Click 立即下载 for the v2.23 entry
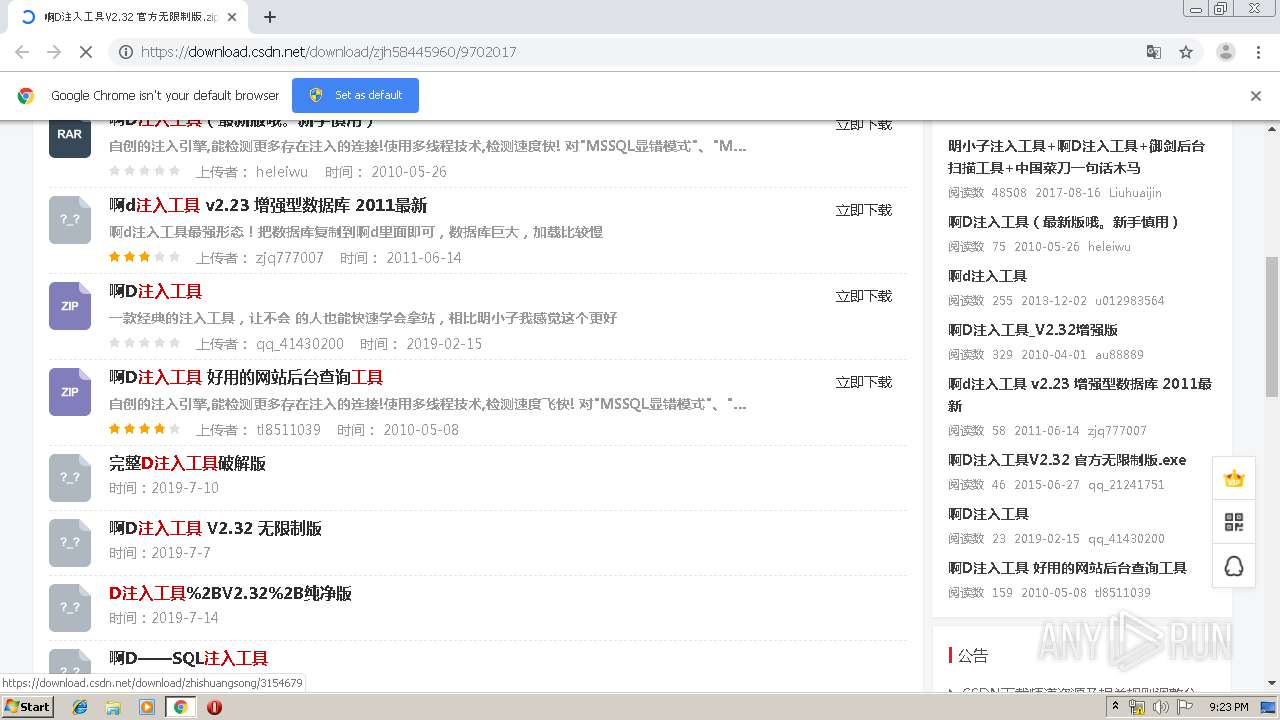This screenshot has height=720, width=1280. (x=864, y=210)
